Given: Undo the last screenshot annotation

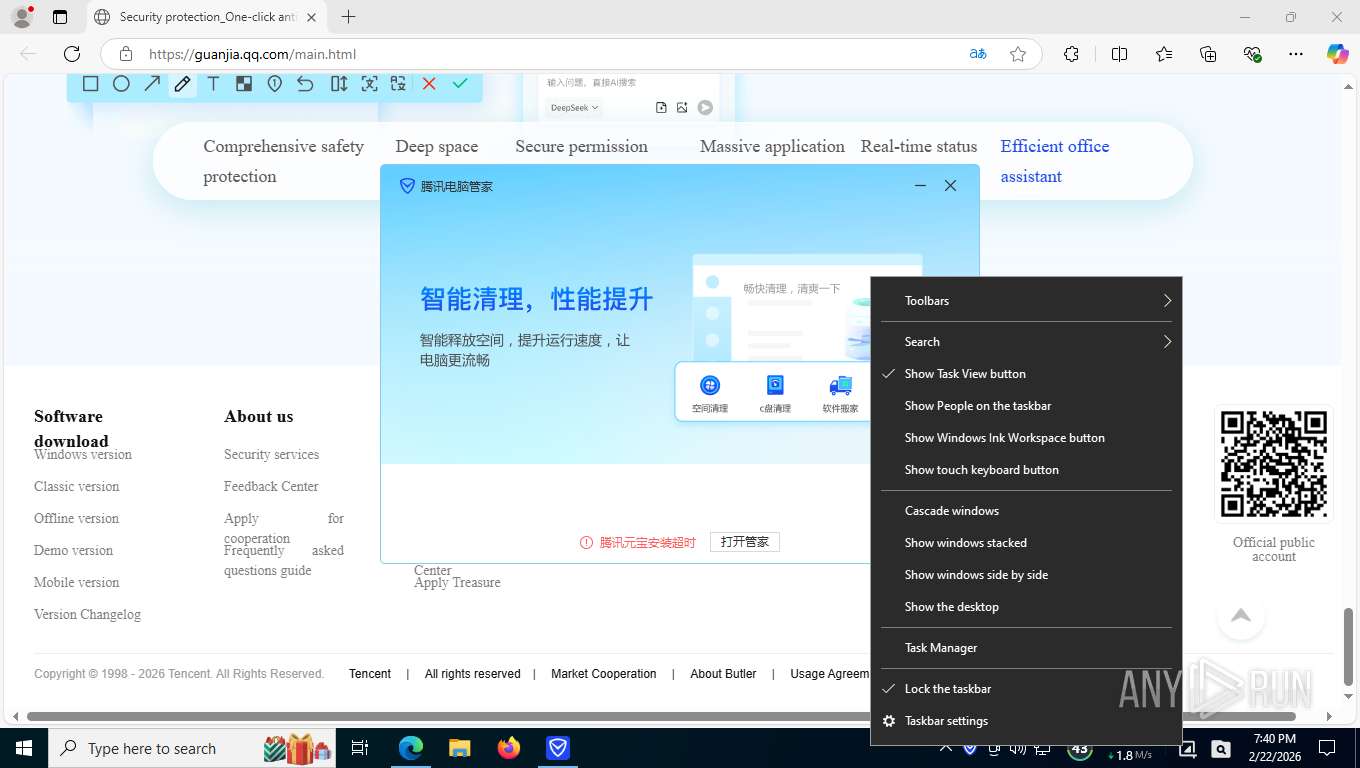Looking at the screenshot, I should (x=305, y=84).
